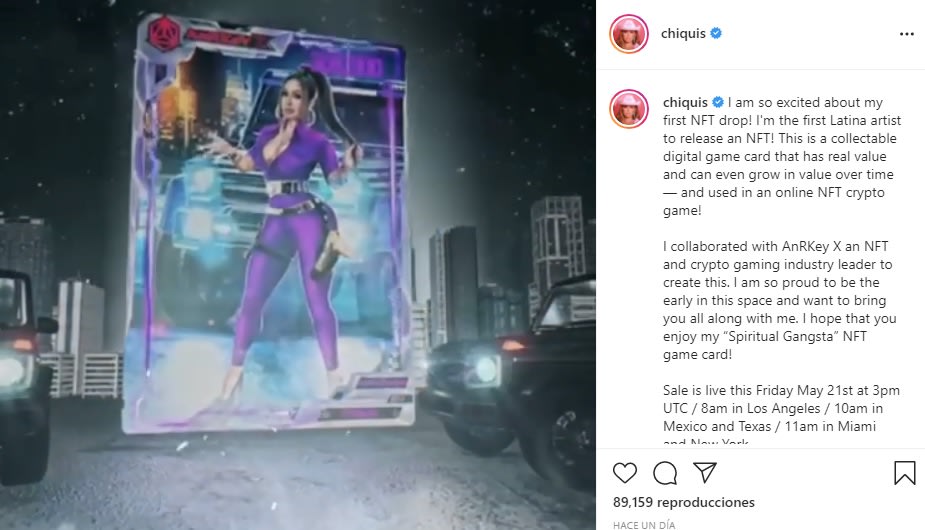Click the HACE UN DÍA timestamp

pyautogui.click(x=644, y=525)
